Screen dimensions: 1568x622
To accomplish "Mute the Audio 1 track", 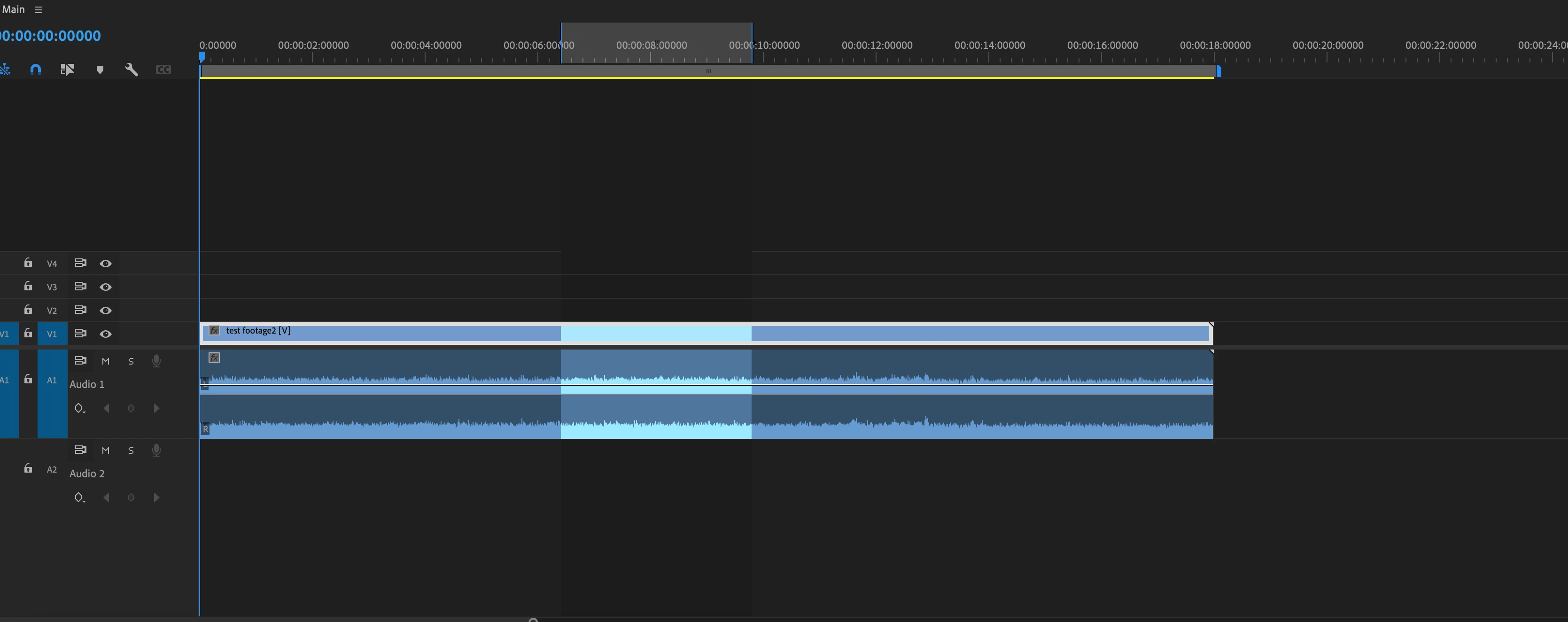I will 105,361.
